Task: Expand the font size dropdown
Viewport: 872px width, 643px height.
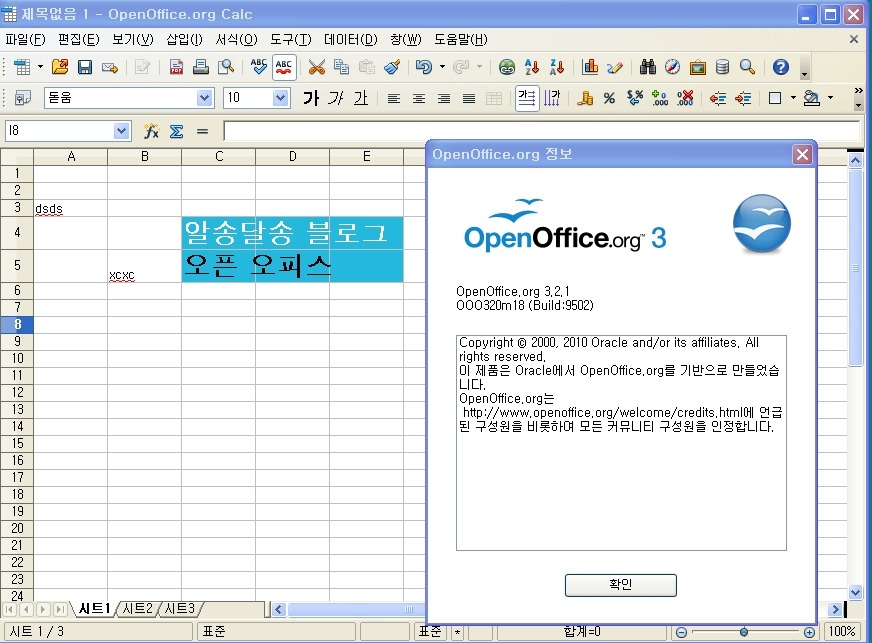Action: pos(281,98)
